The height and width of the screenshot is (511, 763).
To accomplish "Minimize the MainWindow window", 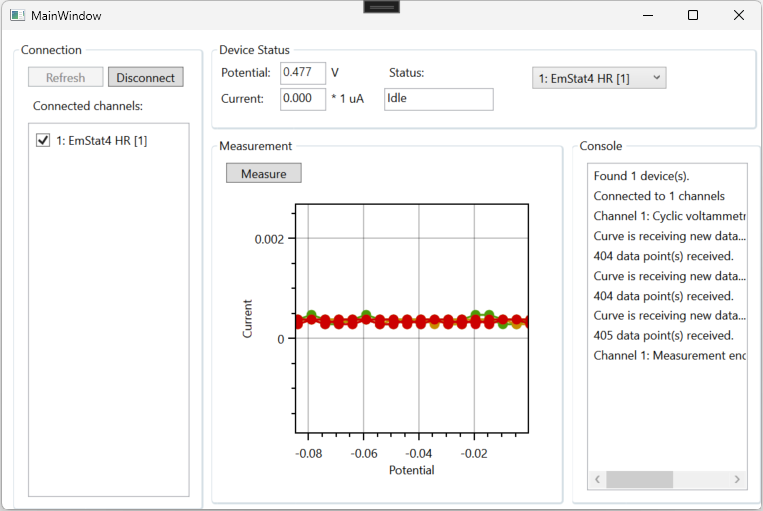I will pos(648,15).
